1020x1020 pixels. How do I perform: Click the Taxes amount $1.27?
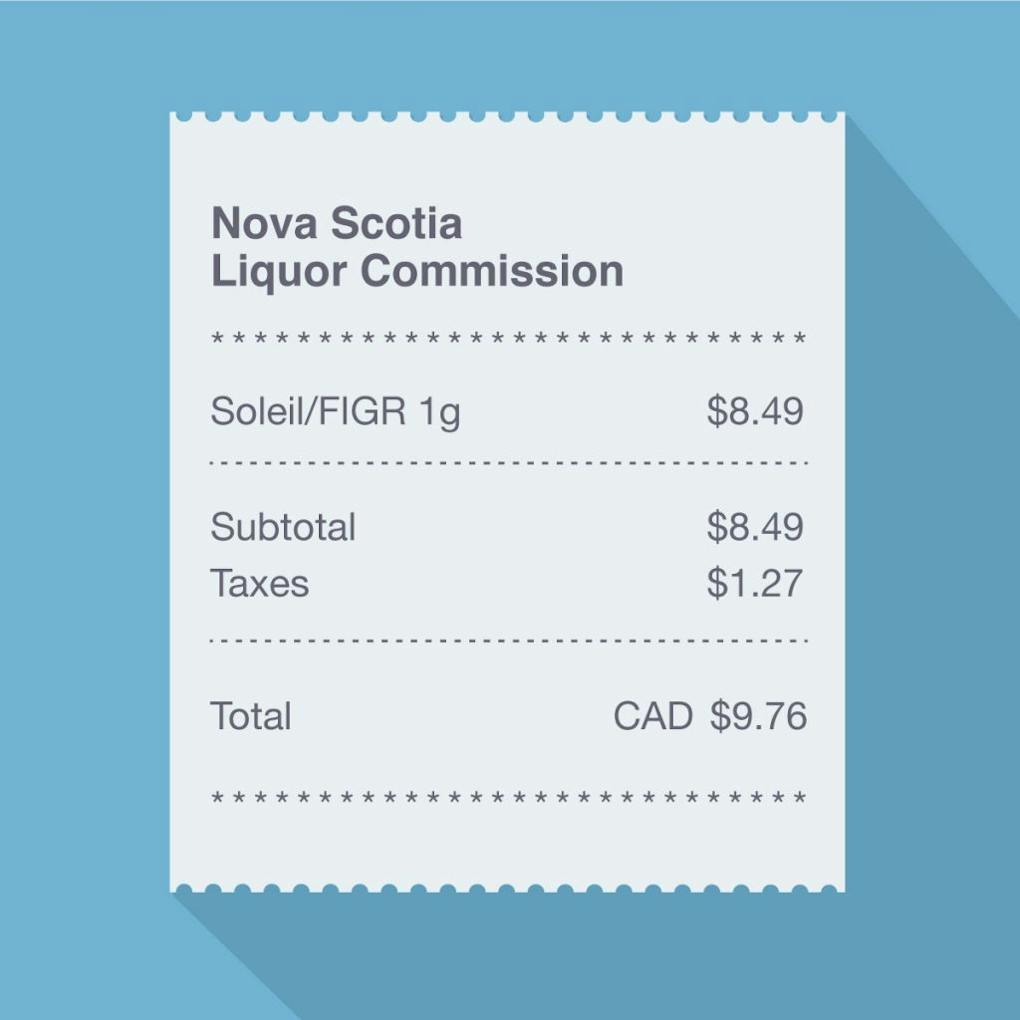(x=755, y=583)
